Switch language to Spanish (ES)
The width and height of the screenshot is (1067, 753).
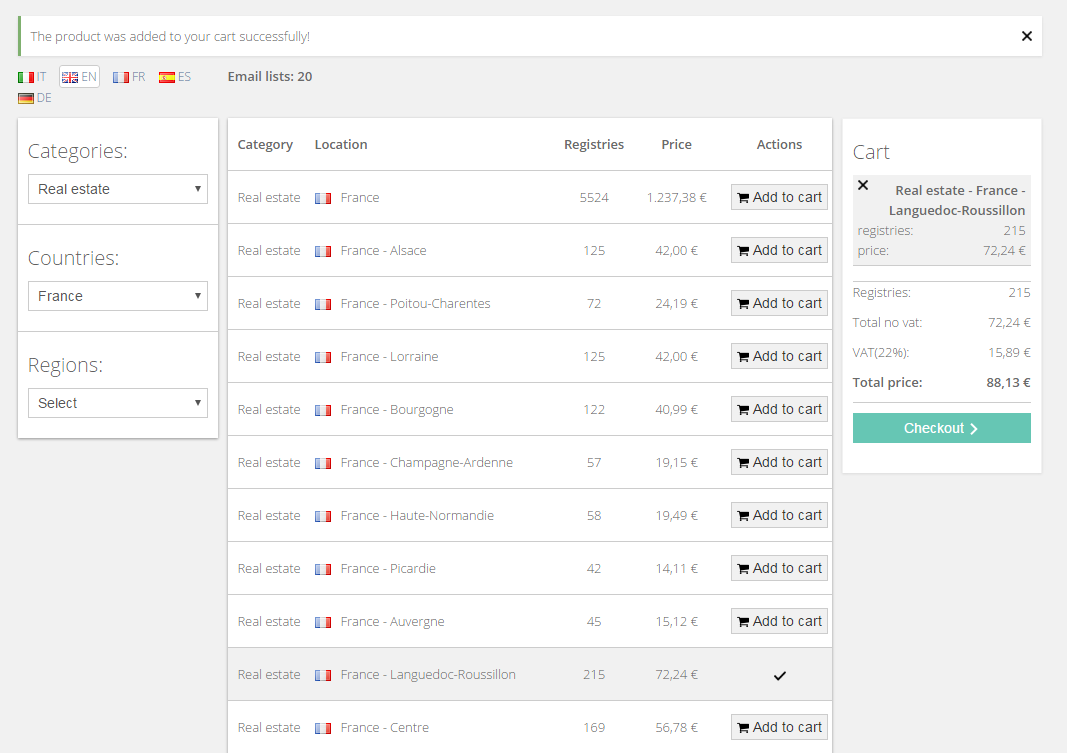pyautogui.click(x=175, y=77)
